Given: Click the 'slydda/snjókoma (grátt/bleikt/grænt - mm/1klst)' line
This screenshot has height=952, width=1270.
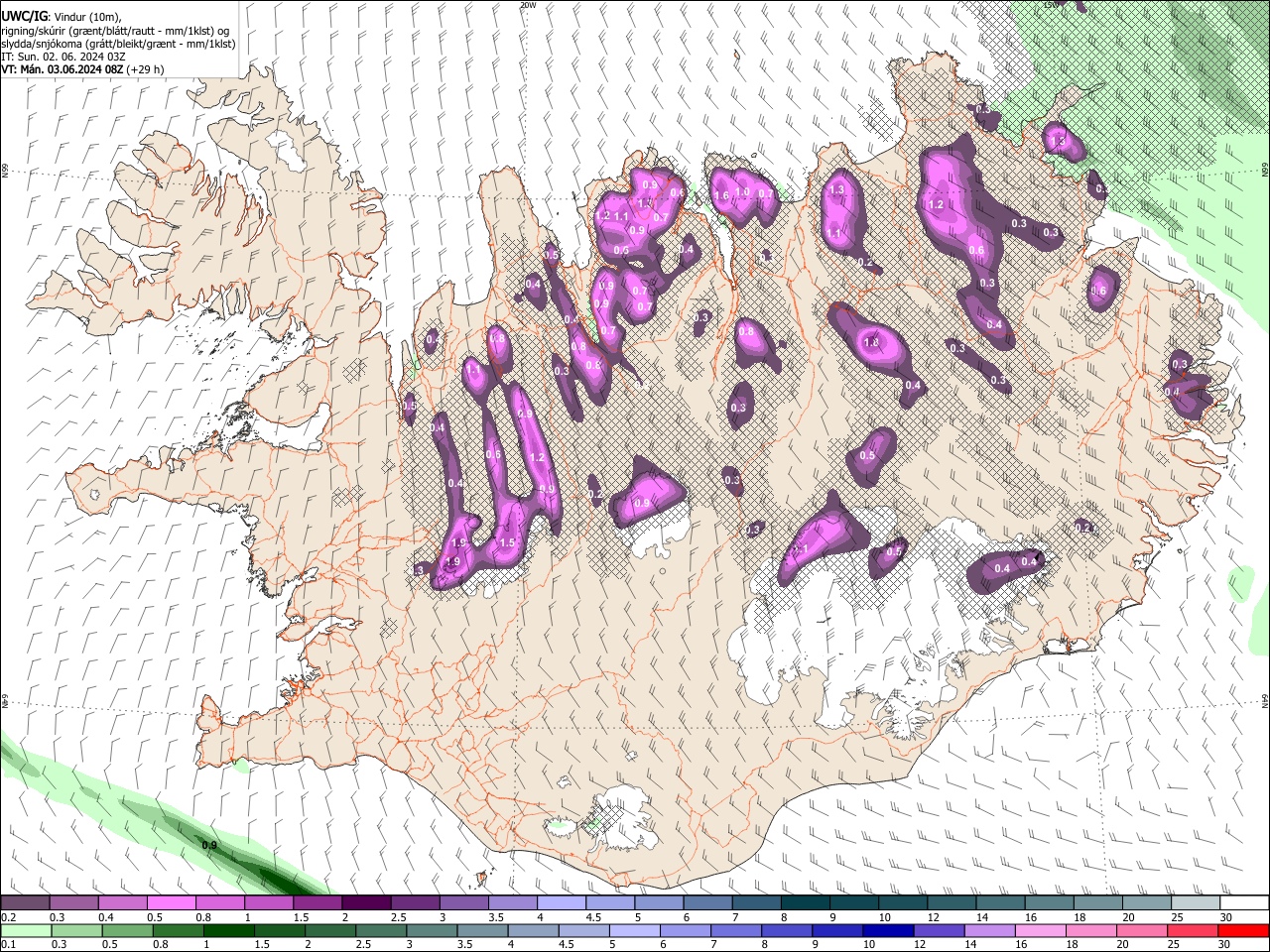Looking at the screenshot, I should pyautogui.click(x=118, y=44).
